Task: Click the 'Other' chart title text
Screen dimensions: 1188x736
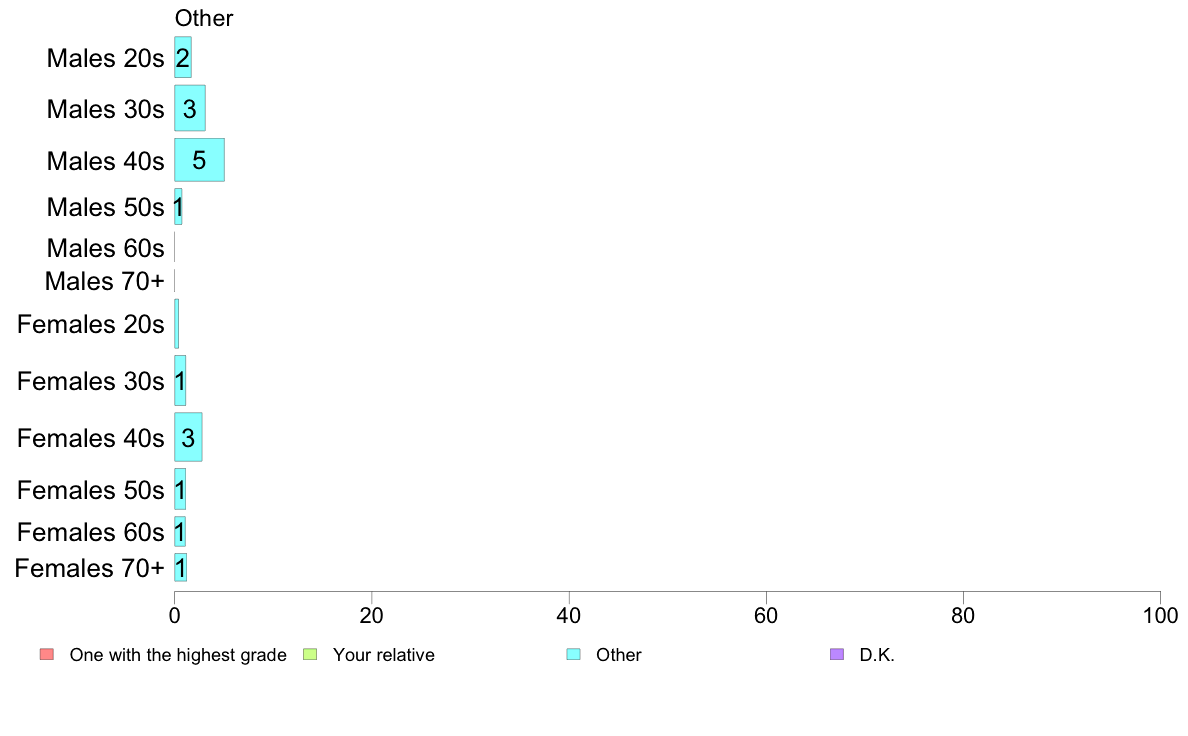Action: click(204, 18)
